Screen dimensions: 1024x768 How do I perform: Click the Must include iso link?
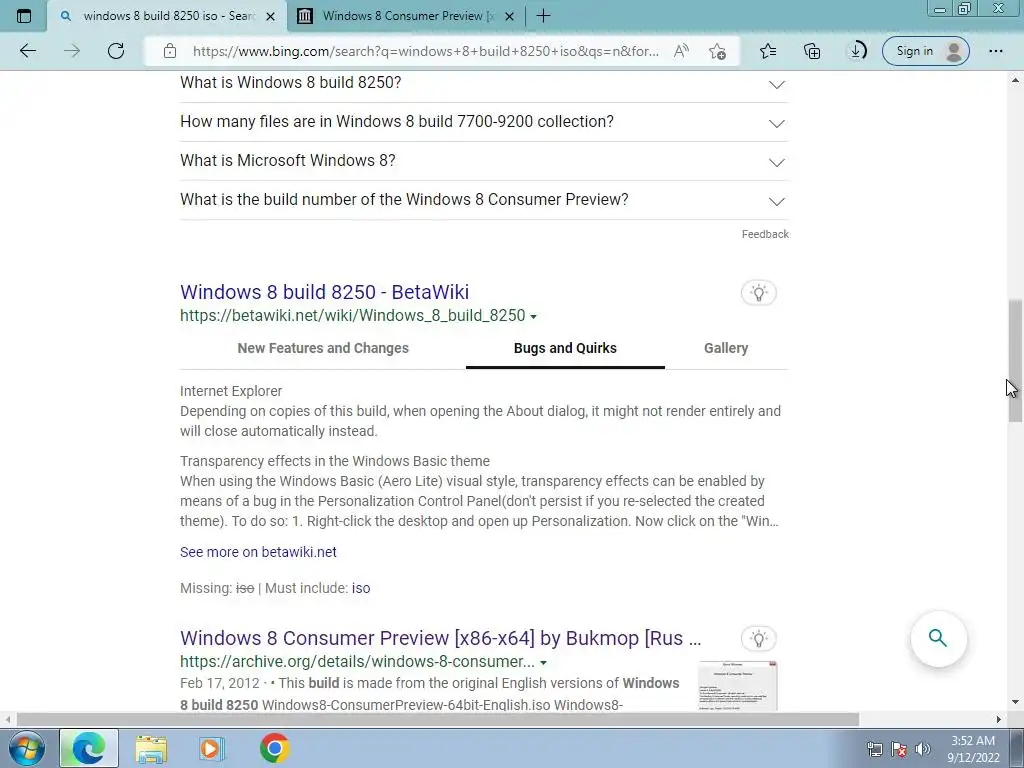coord(361,588)
